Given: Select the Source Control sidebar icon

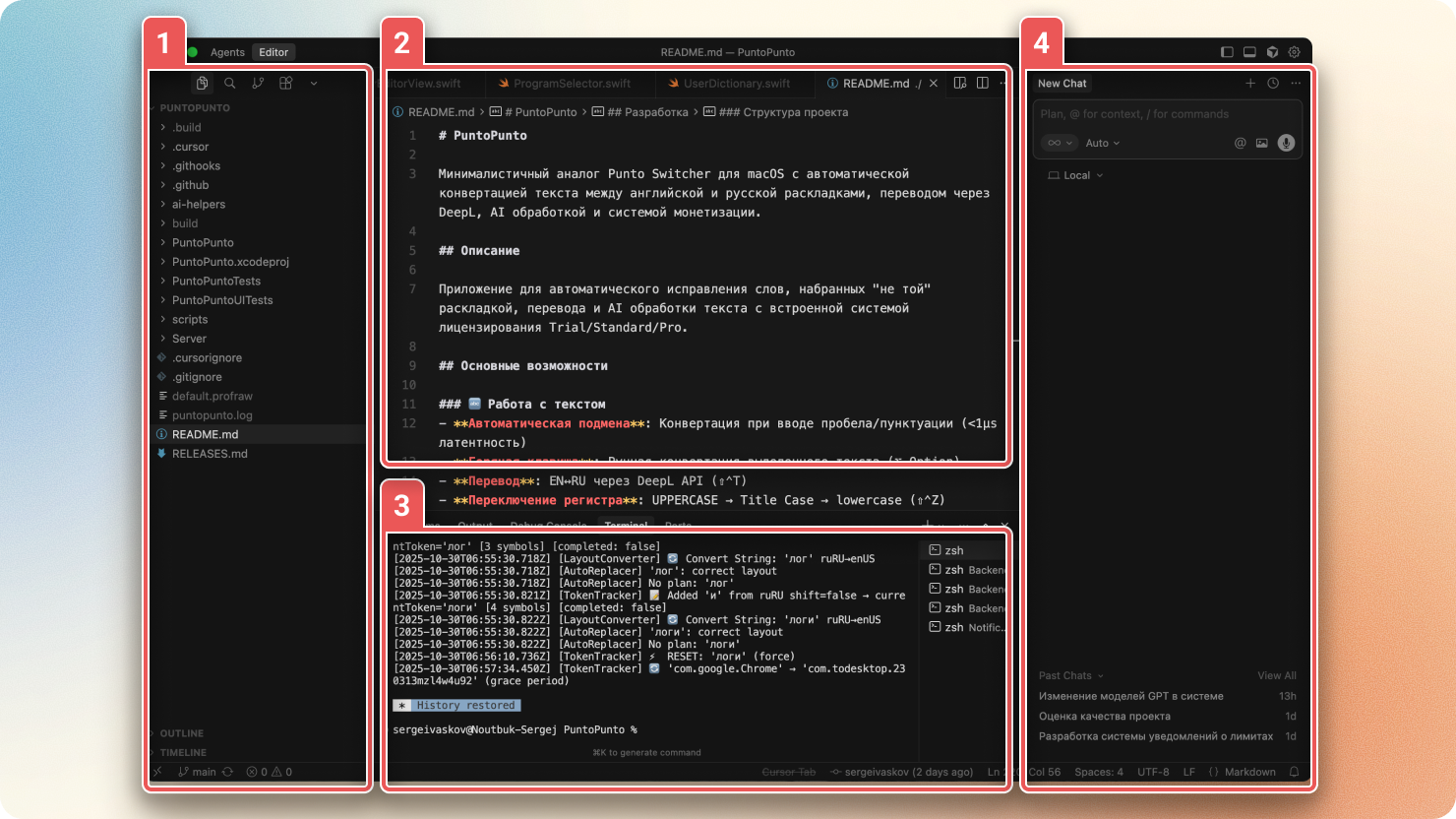Looking at the screenshot, I should pyautogui.click(x=258, y=83).
